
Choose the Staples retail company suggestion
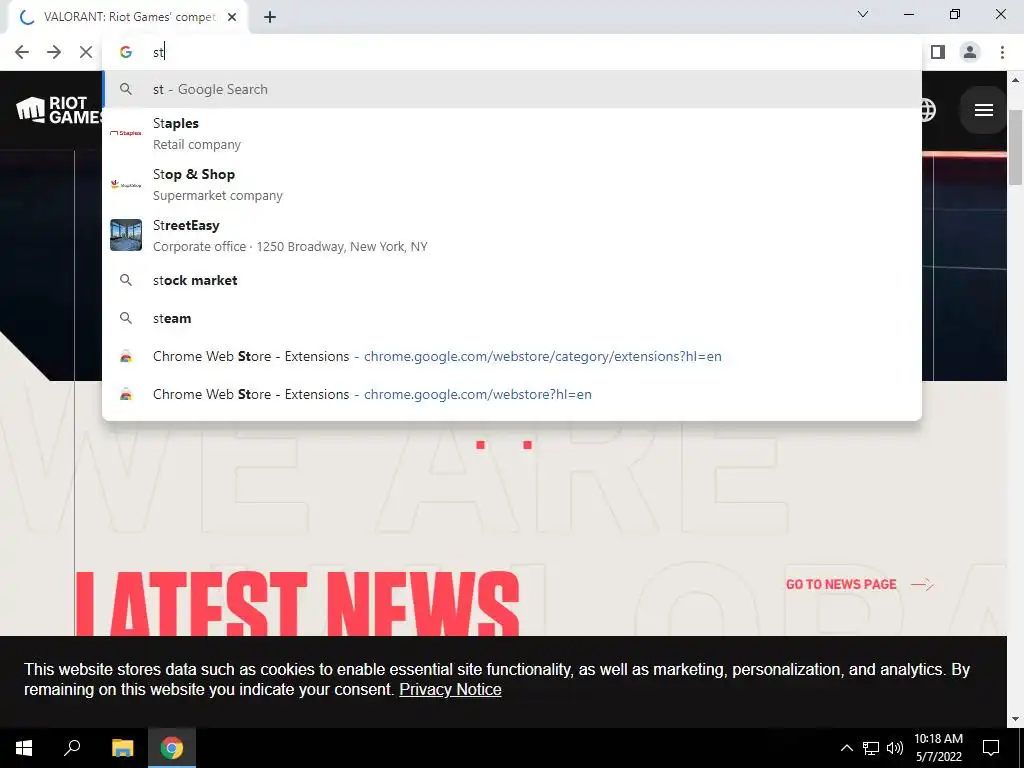tap(512, 133)
